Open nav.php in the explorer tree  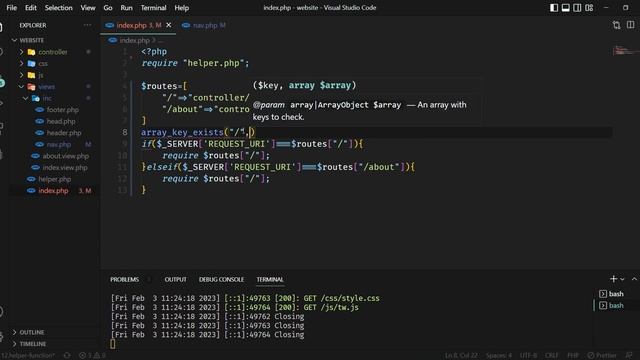pos(59,144)
